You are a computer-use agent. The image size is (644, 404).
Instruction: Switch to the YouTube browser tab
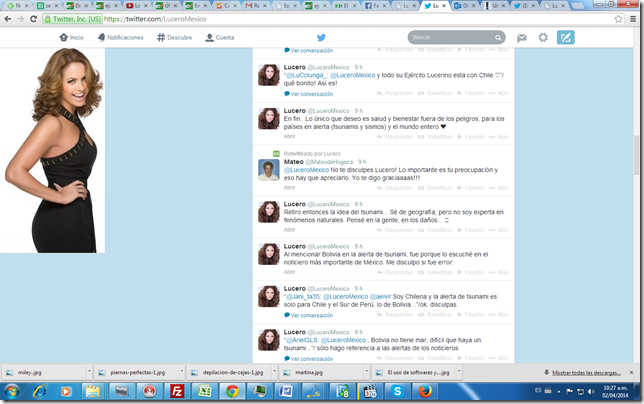138,6
